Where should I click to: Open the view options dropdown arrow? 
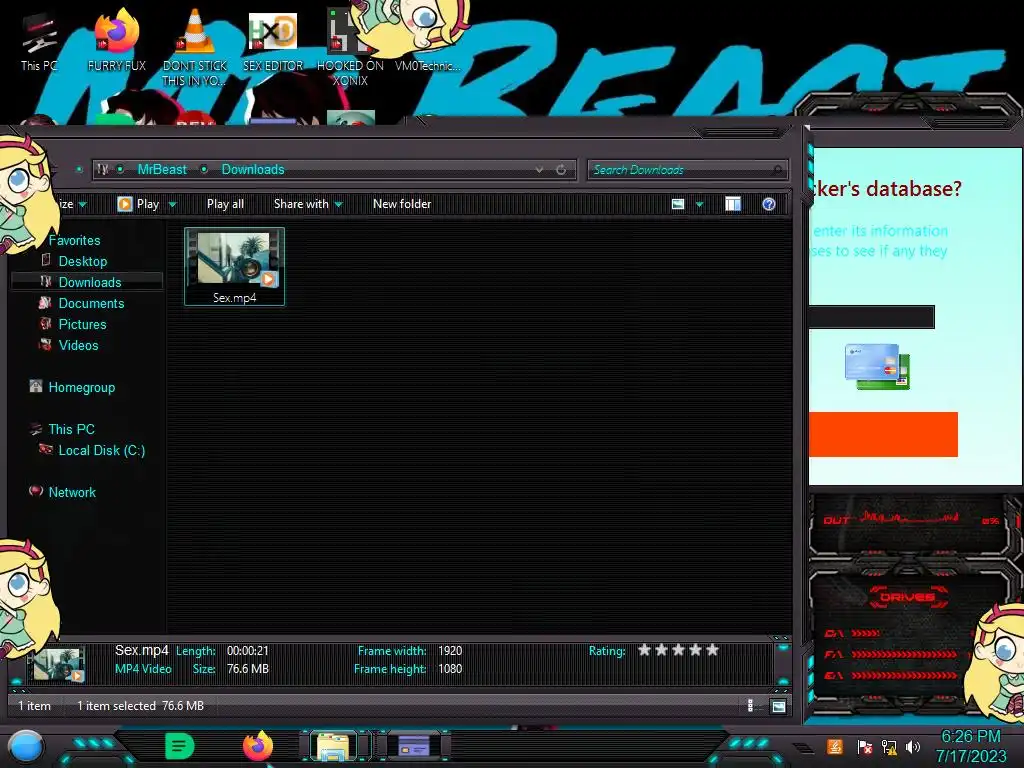pyautogui.click(x=699, y=204)
